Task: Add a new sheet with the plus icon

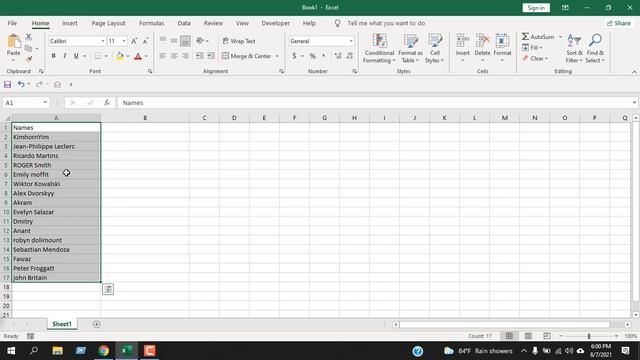Action: tap(97, 324)
